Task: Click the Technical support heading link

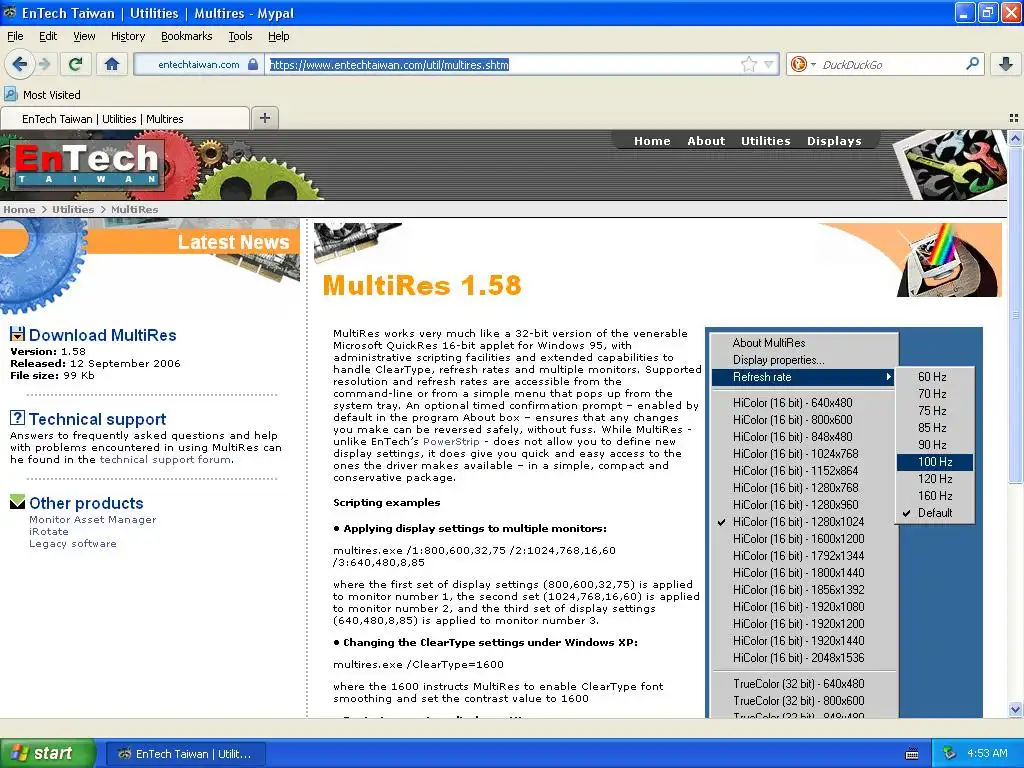Action: click(x=97, y=419)
